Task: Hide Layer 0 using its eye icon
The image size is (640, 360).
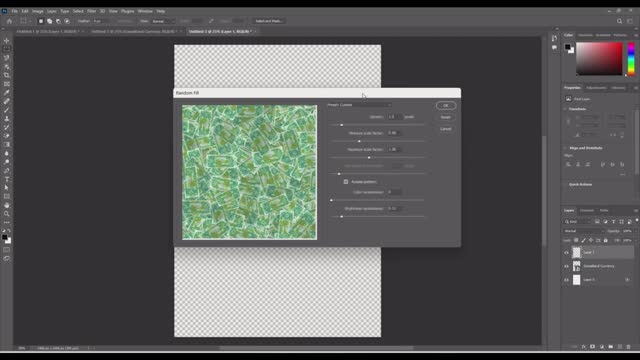Action: pos(566,280)
